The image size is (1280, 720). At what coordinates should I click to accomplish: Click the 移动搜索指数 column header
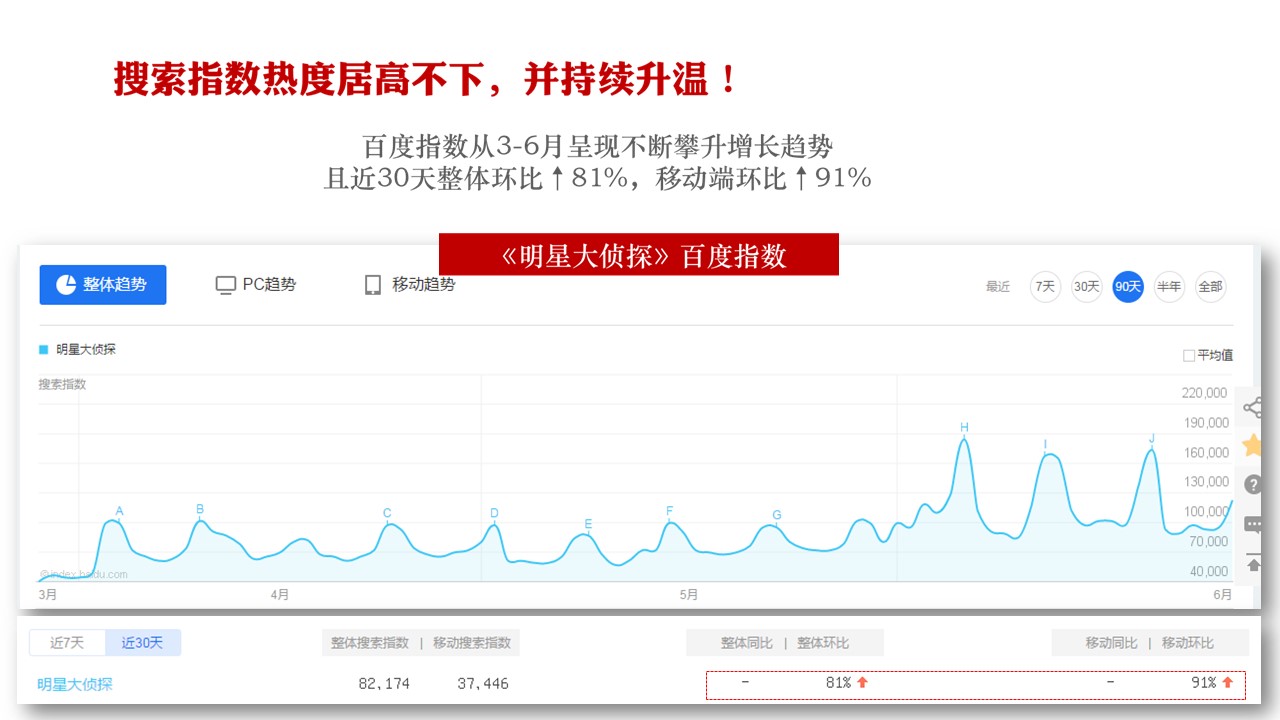click(x=472, y=643)
